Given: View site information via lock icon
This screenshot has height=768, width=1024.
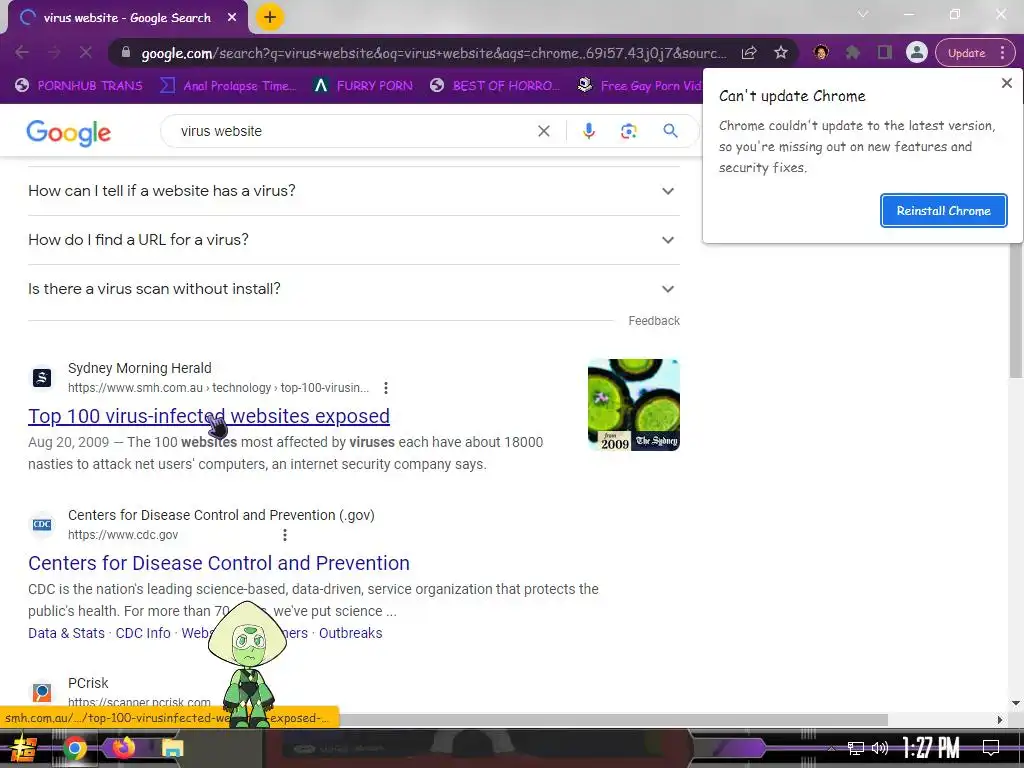Looking at the screenshot, I should pos(126,52).
